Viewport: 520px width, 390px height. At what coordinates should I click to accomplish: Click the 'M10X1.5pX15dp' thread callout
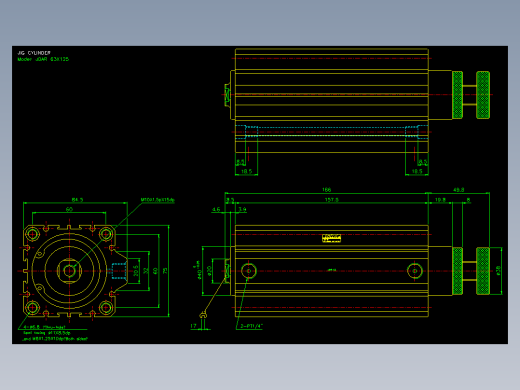pos(158,200)
